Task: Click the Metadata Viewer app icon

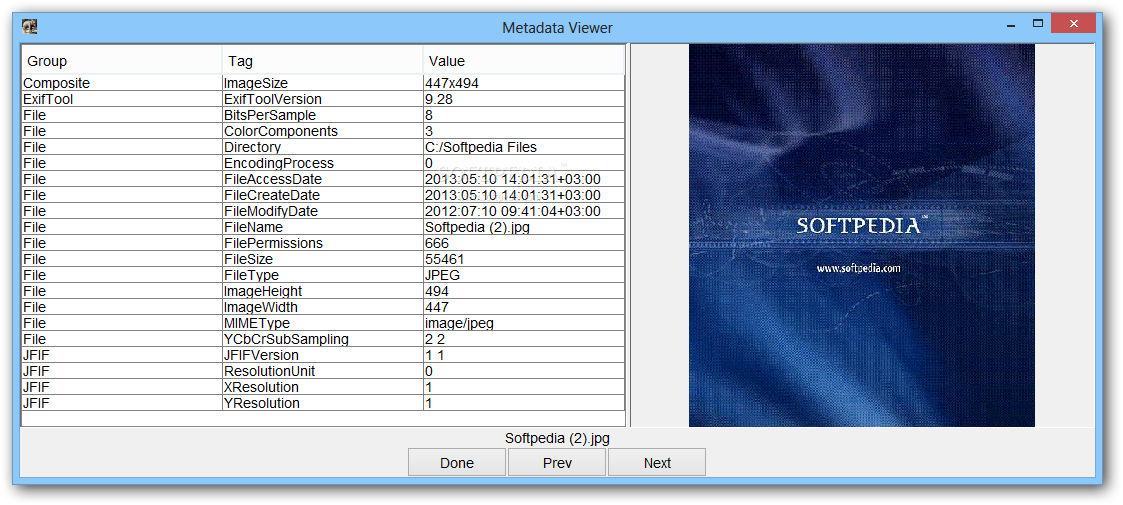Action: (x=29, y=27)
